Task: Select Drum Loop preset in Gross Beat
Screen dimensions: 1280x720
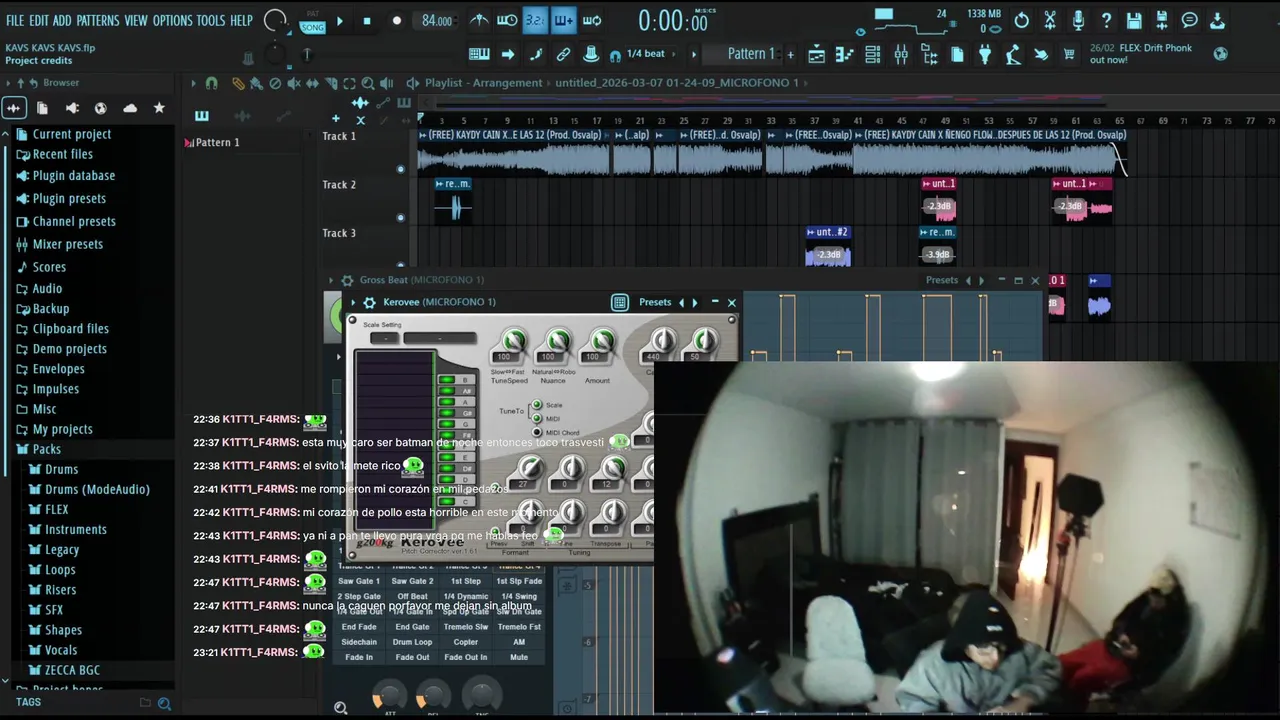Action: click(x=412, y=642)
